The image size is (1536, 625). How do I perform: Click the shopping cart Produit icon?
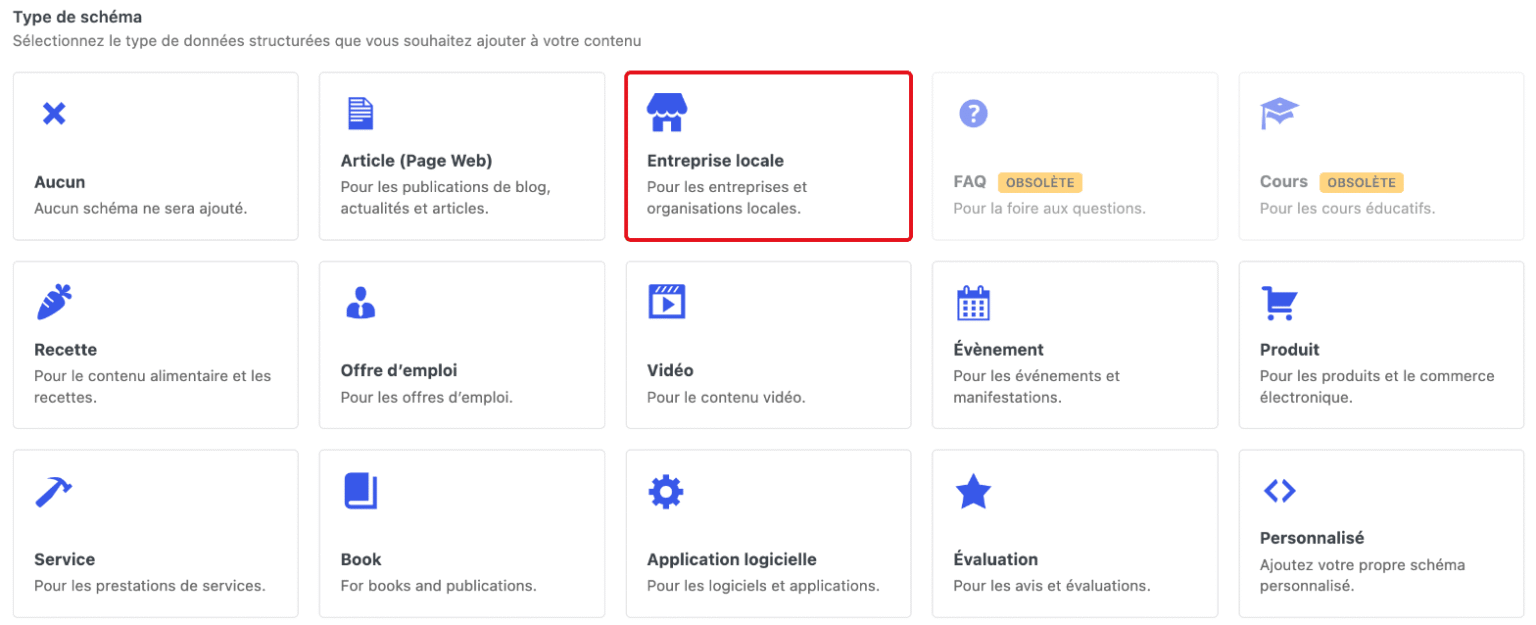point(1279,302)
